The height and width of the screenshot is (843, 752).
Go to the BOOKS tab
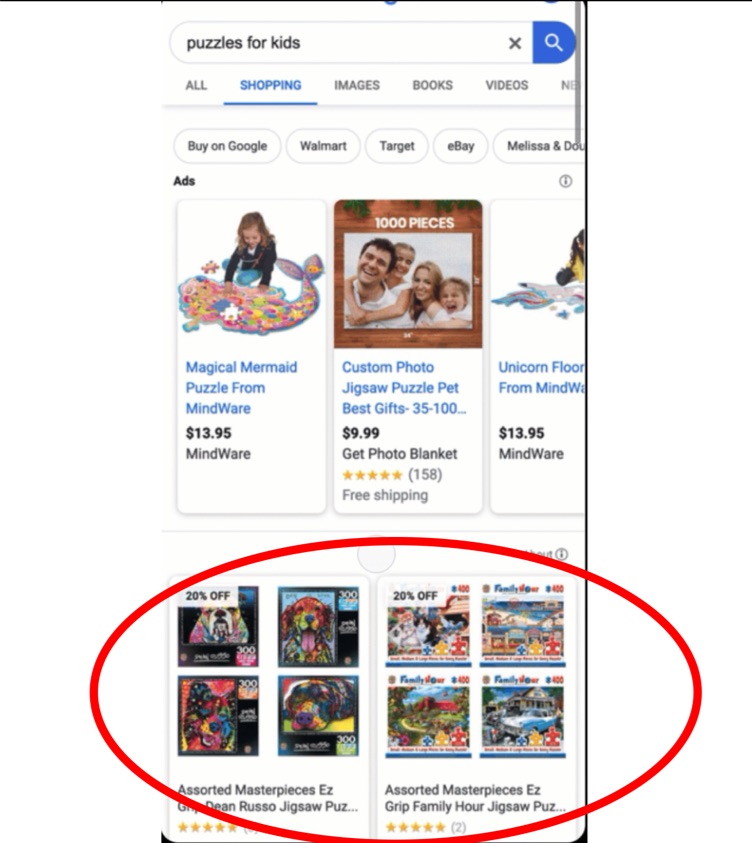(432, 85)
